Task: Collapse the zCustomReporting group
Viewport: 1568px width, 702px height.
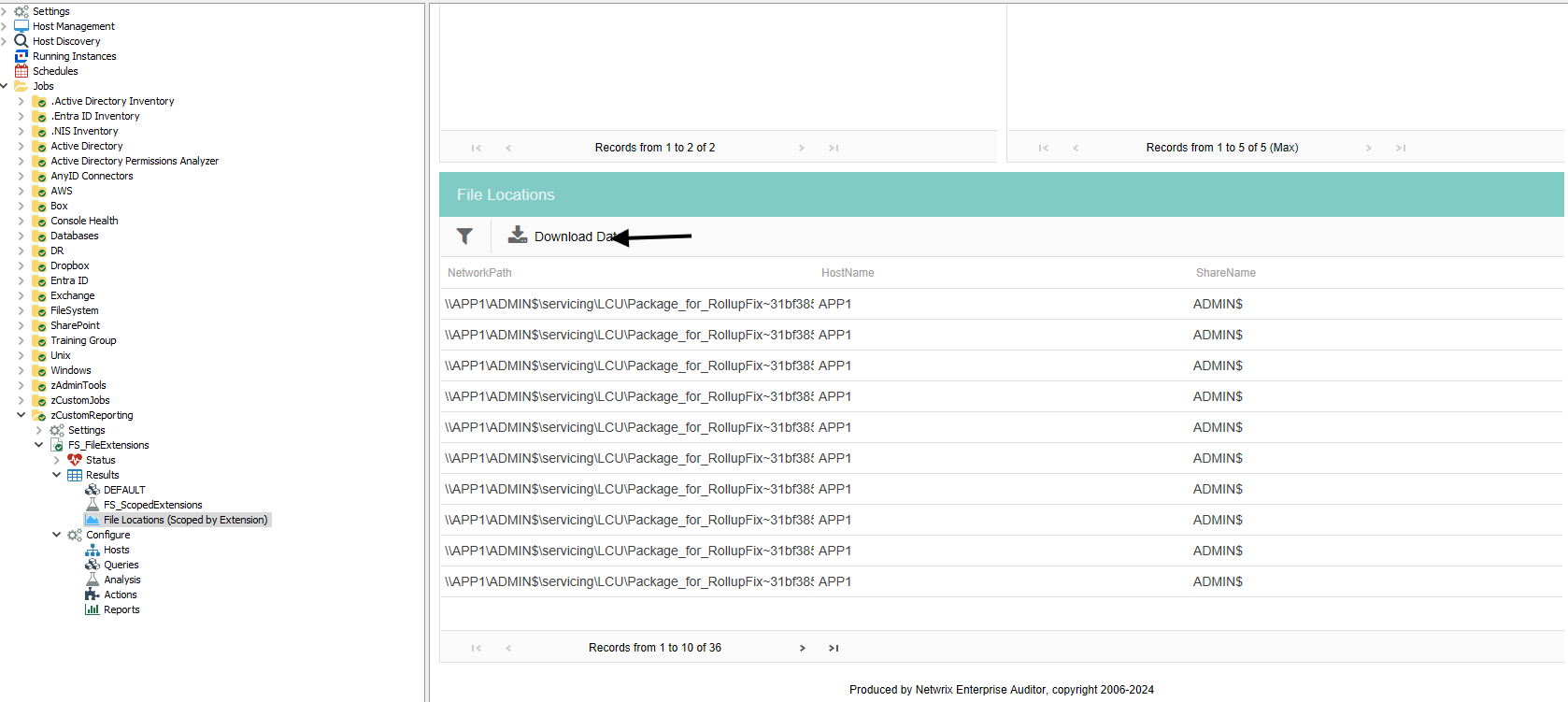Action: click(21, 415)
